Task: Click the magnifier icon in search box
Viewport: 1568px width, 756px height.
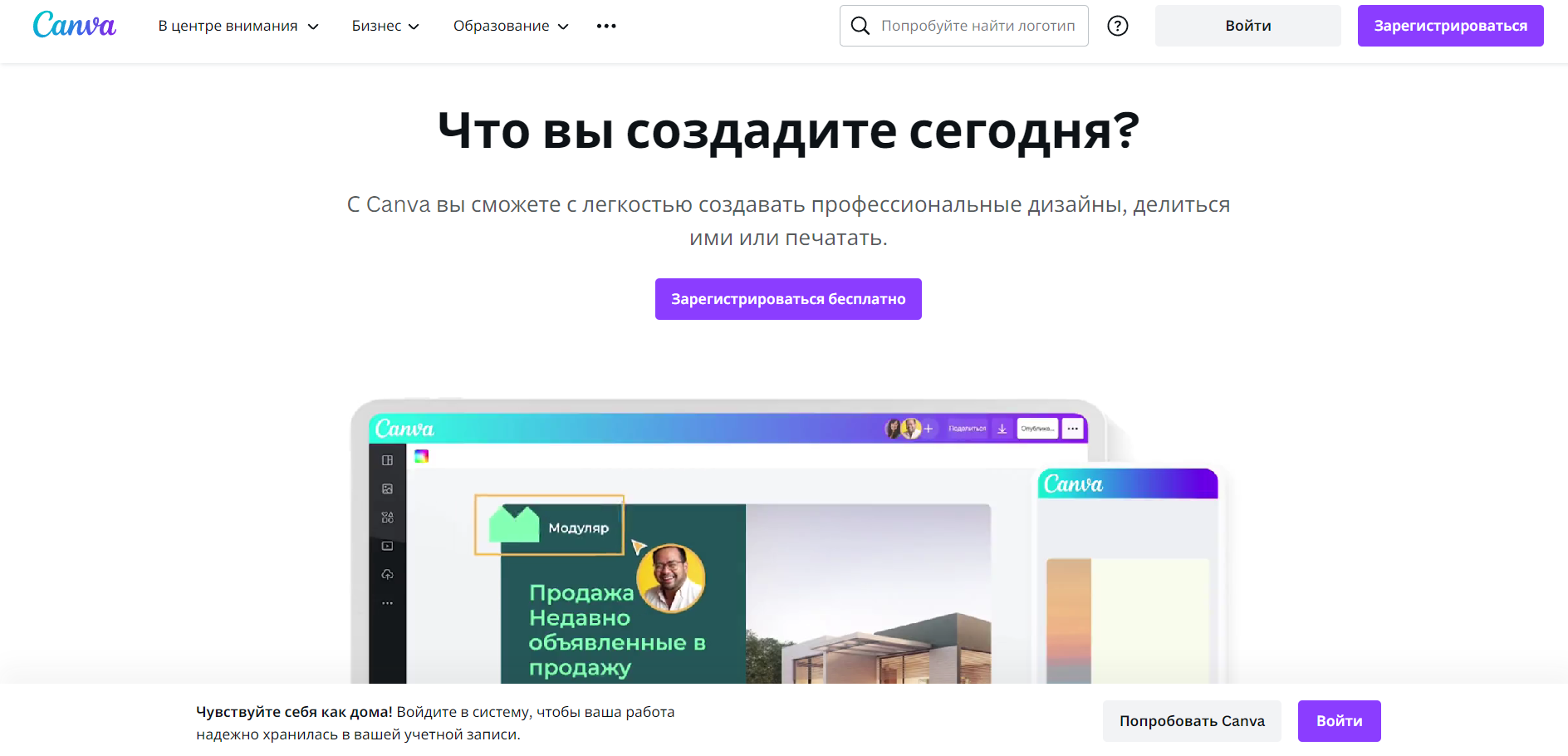Action: [860, 26]
